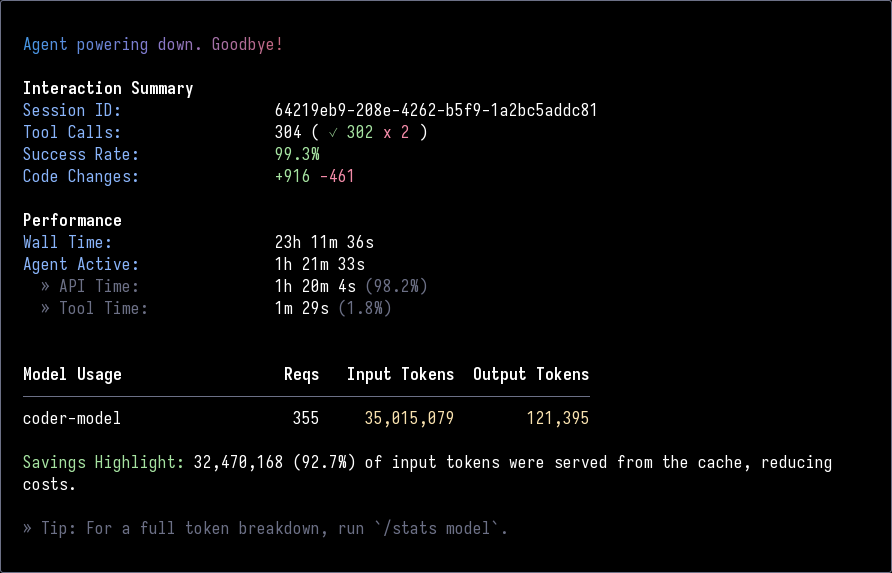Click the 99.3% success rate value

click(x=297, y=155)
